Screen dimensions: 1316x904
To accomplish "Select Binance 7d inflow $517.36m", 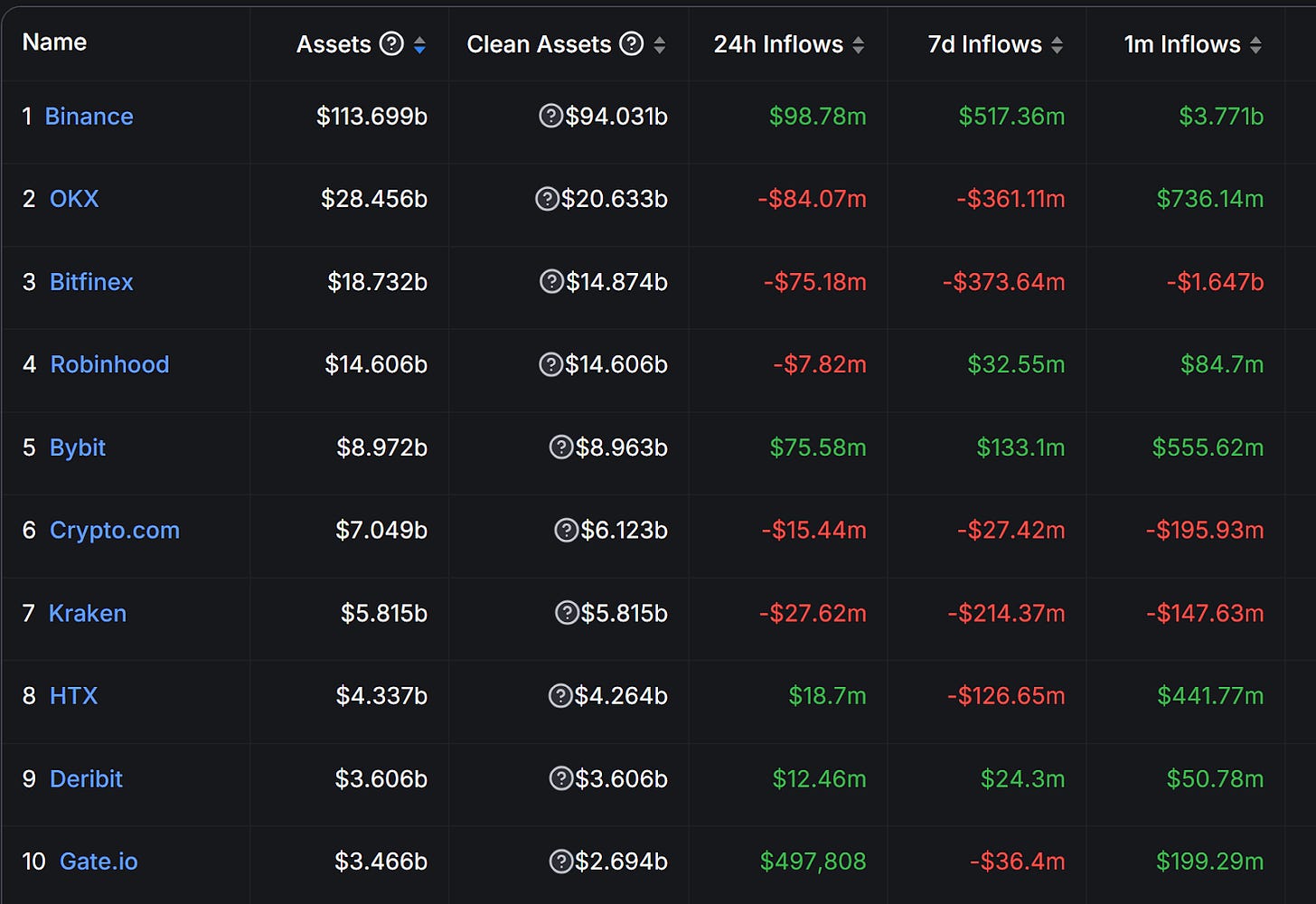I will click(x=1011, y=117).
